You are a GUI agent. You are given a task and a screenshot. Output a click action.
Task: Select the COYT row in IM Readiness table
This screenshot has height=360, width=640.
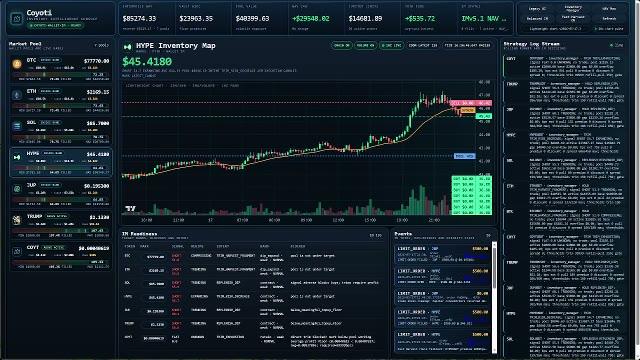252,341
